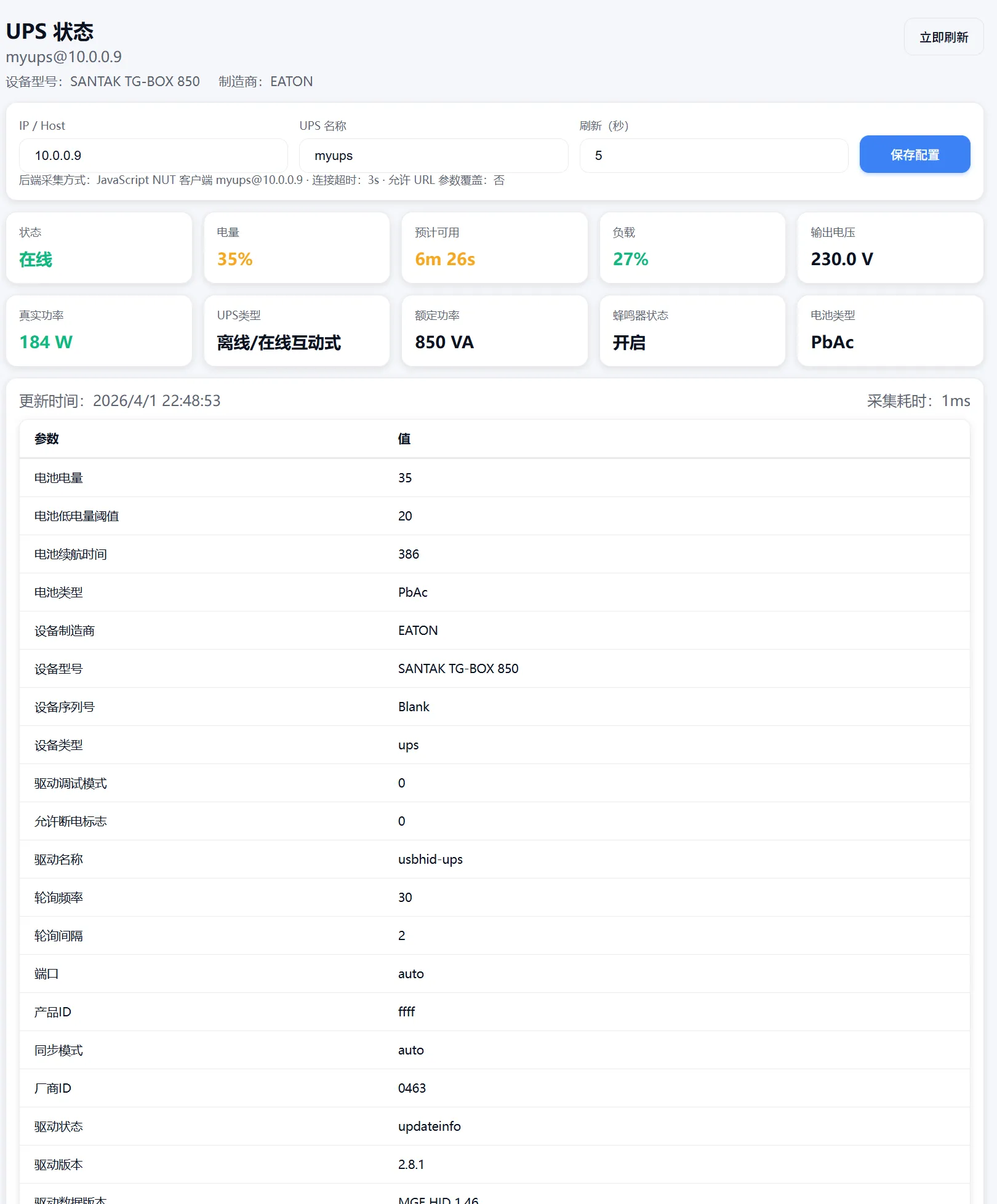
Task: Select the 蜂鸣器状态 开启 card
Action: click(692, 330)
